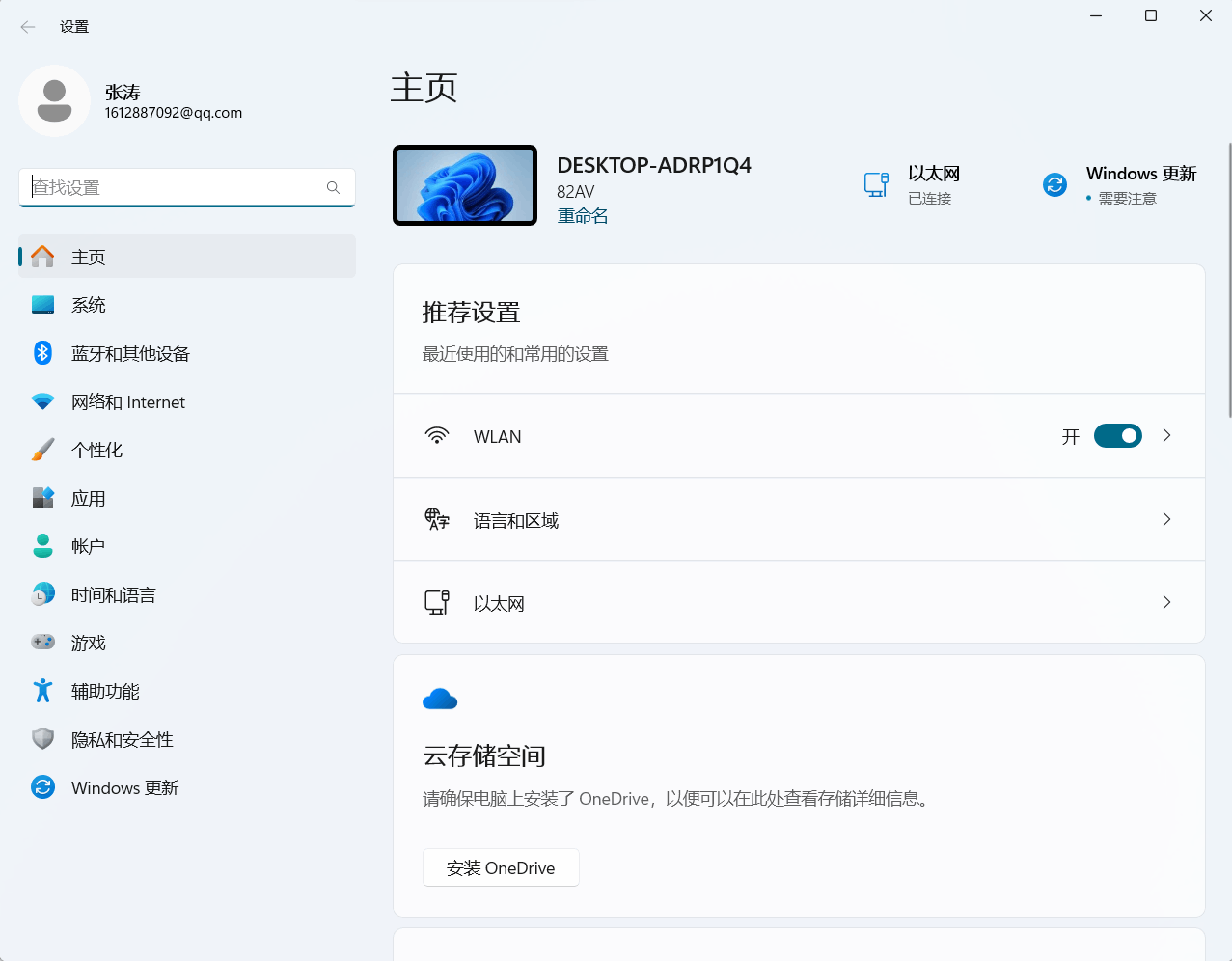Click the search magnifier icon
This screenshot has height=961, width=1232.
pos(333,187)
